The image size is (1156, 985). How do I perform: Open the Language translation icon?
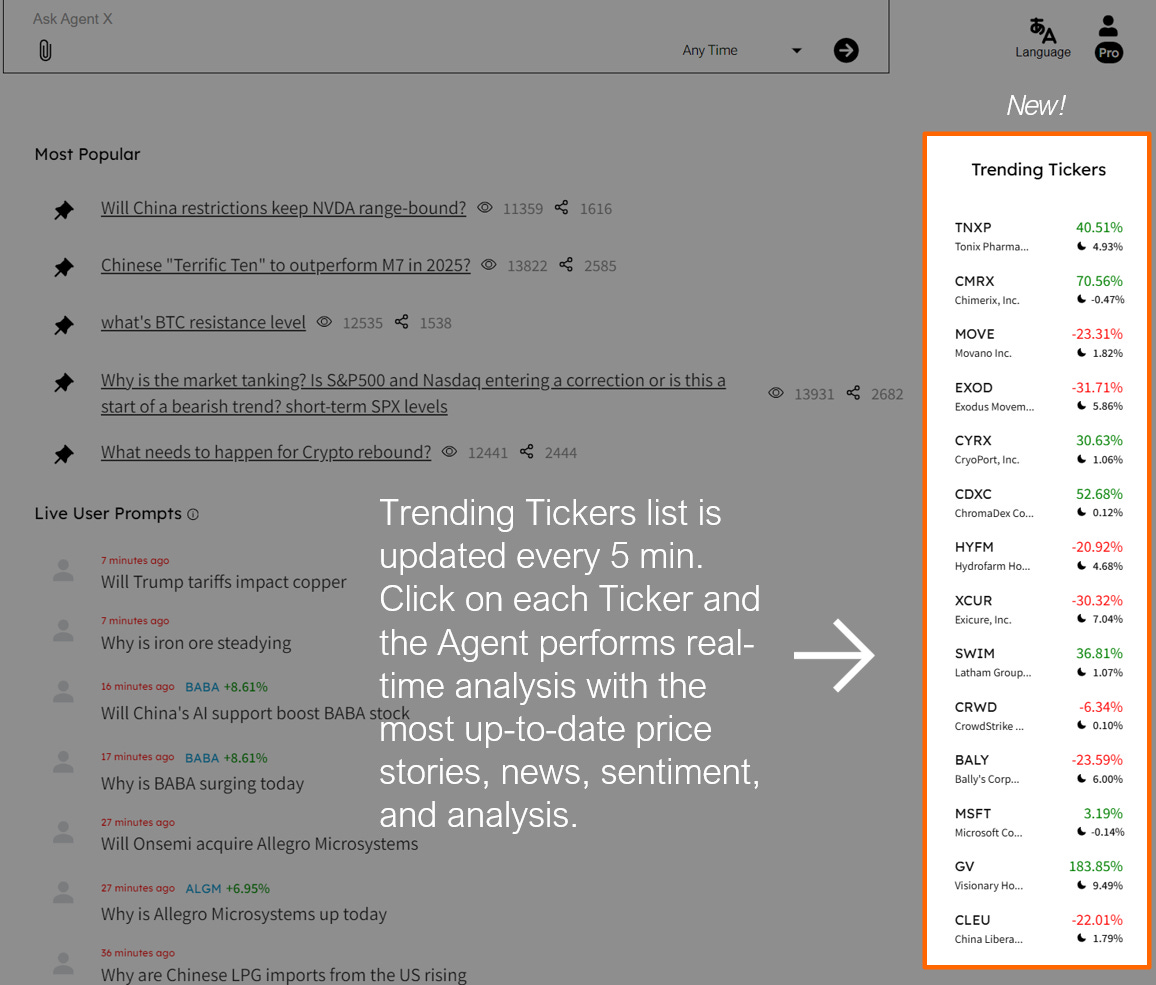pos(1042,30)
